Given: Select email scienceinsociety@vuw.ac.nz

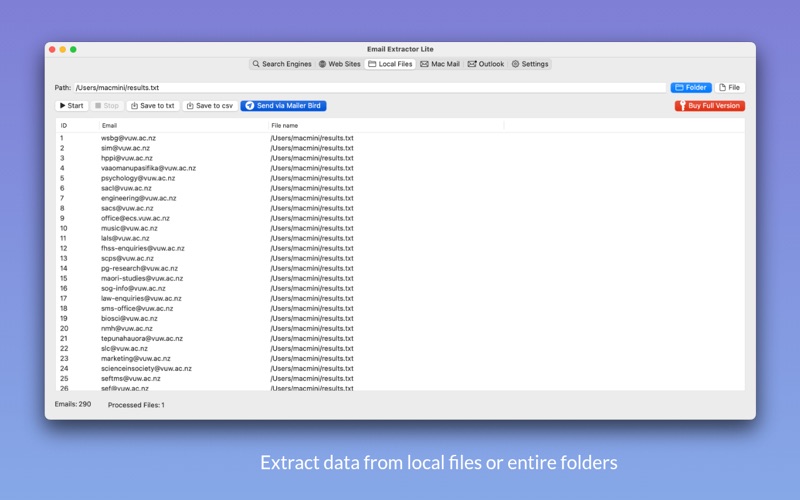Looking at the screenshot, I should pos(146,368).
